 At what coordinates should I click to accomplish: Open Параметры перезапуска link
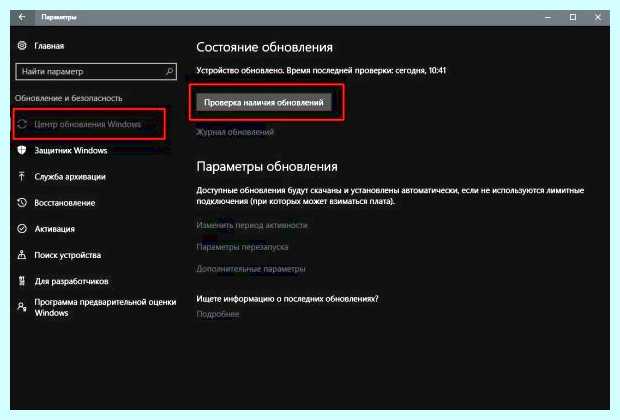[242, 247]
